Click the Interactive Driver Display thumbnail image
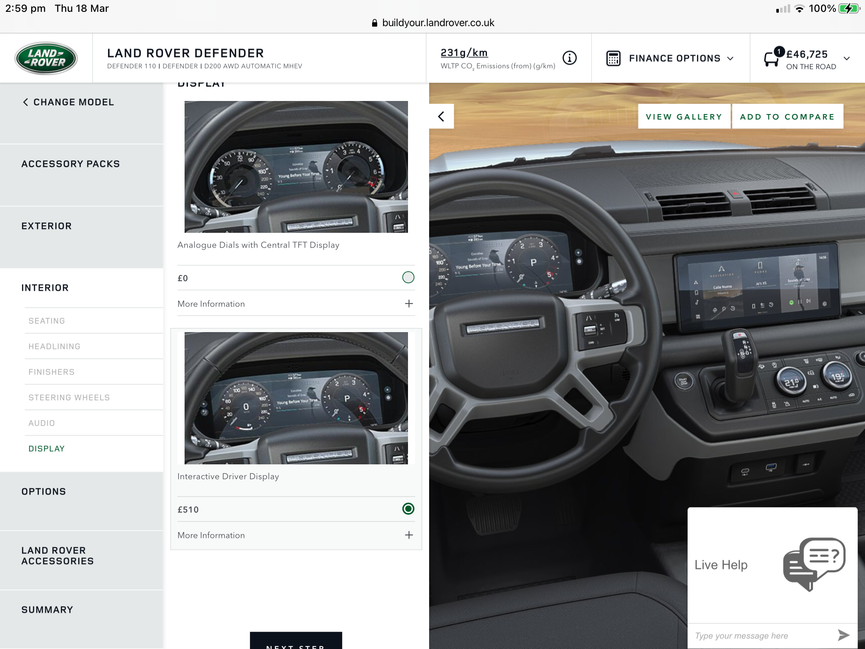The height and width of the screenshot is (649, 865). click(296, 398)
